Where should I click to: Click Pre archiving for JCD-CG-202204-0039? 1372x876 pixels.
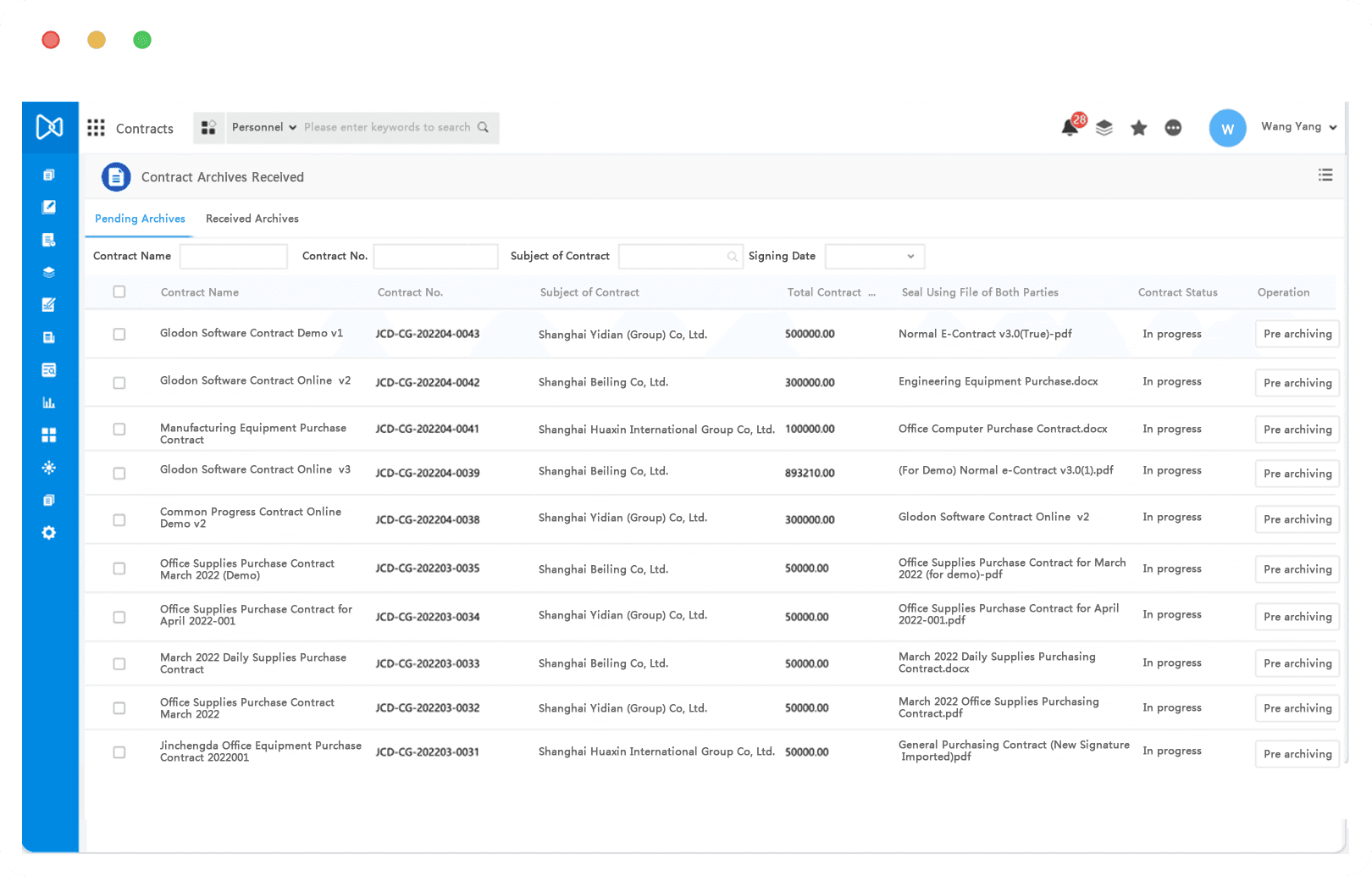(1297, 474)
